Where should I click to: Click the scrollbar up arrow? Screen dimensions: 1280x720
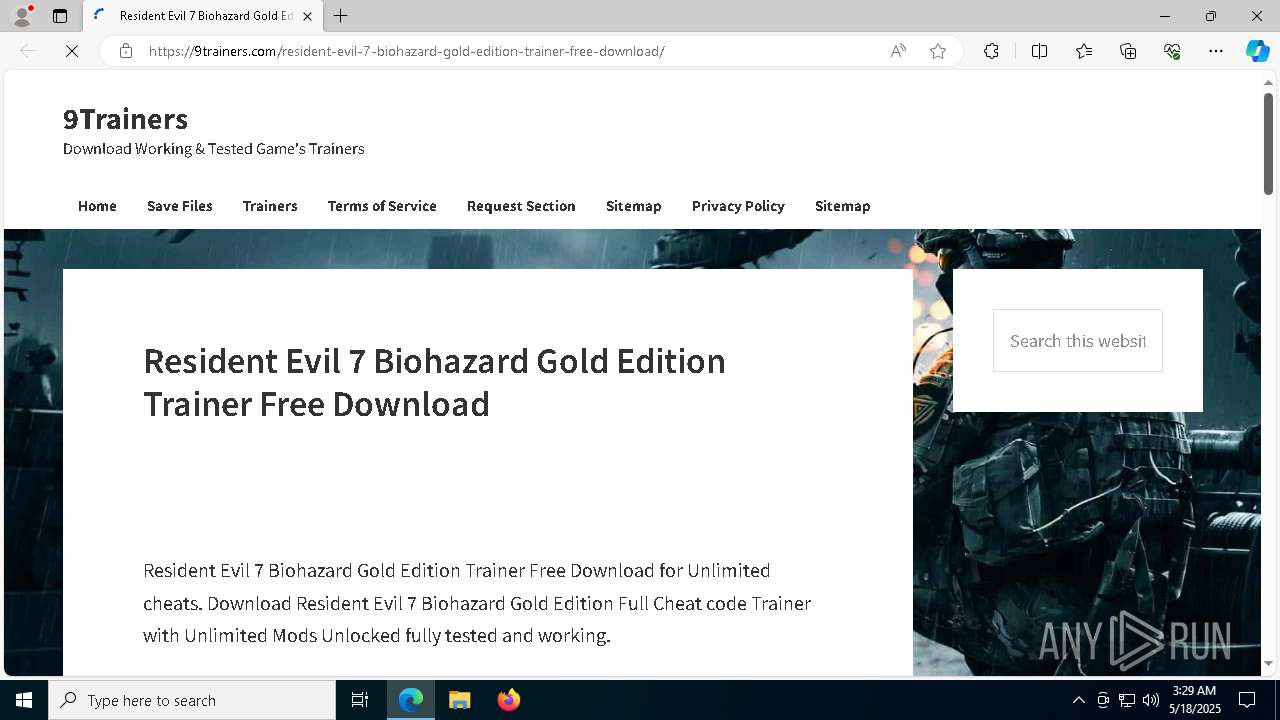point(1268,82)
